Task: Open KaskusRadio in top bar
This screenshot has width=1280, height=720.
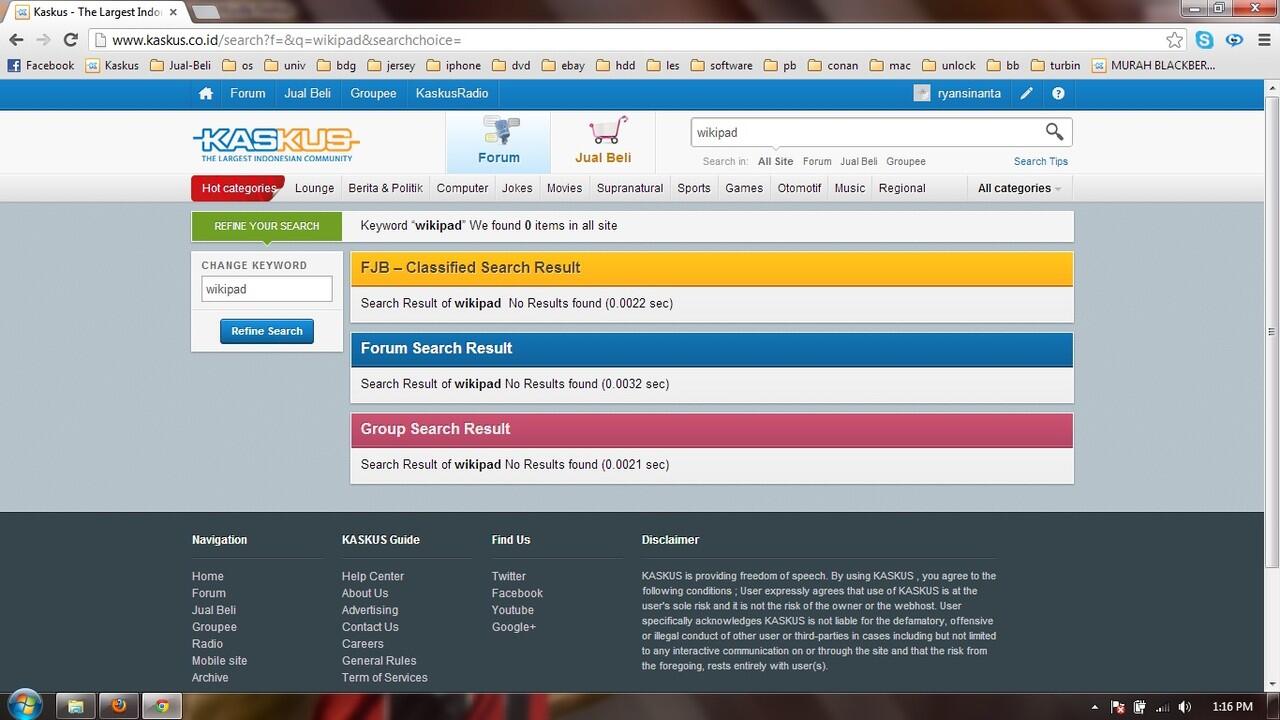Action: pos(452,93)
